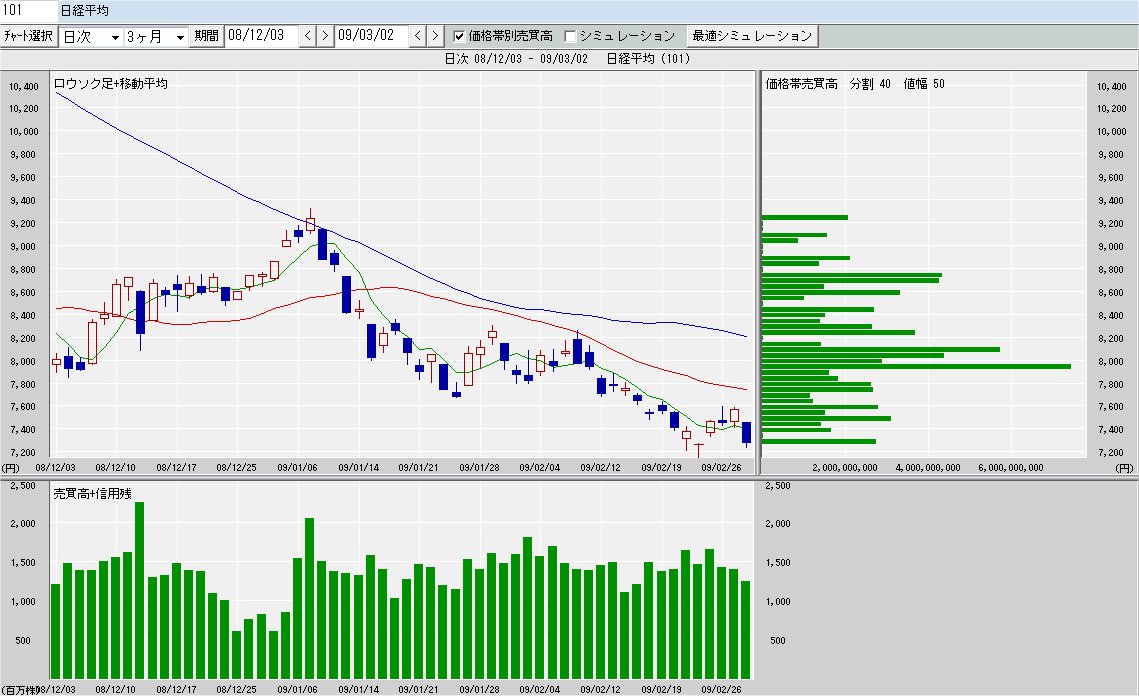Click the longest green price-band volume bar
The image size is (1139, 696).
click(915, 366)
